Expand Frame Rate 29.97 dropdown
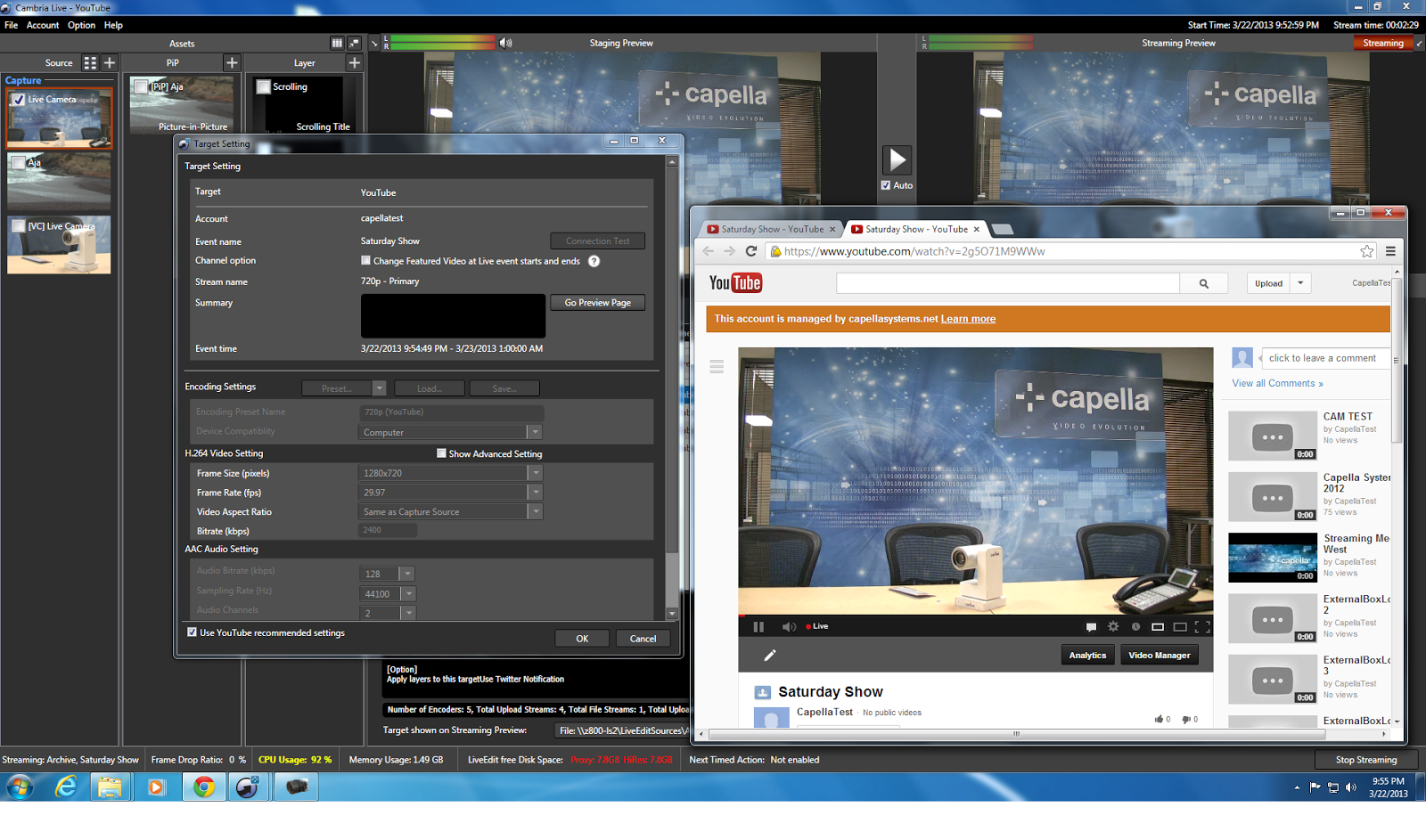This screenshot has height=840, width=1426. pos(535,493)
